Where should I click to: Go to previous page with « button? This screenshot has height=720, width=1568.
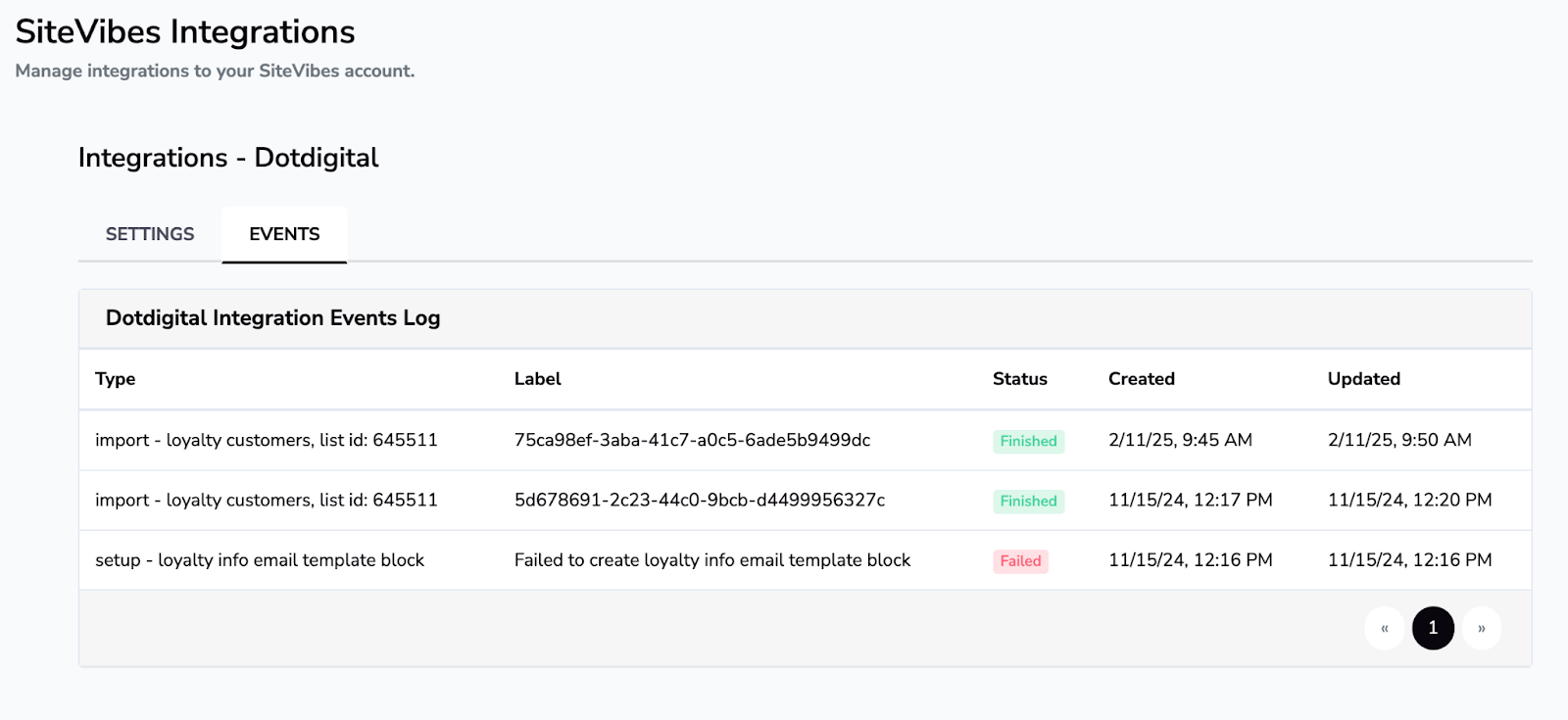tap(1384, 628)
